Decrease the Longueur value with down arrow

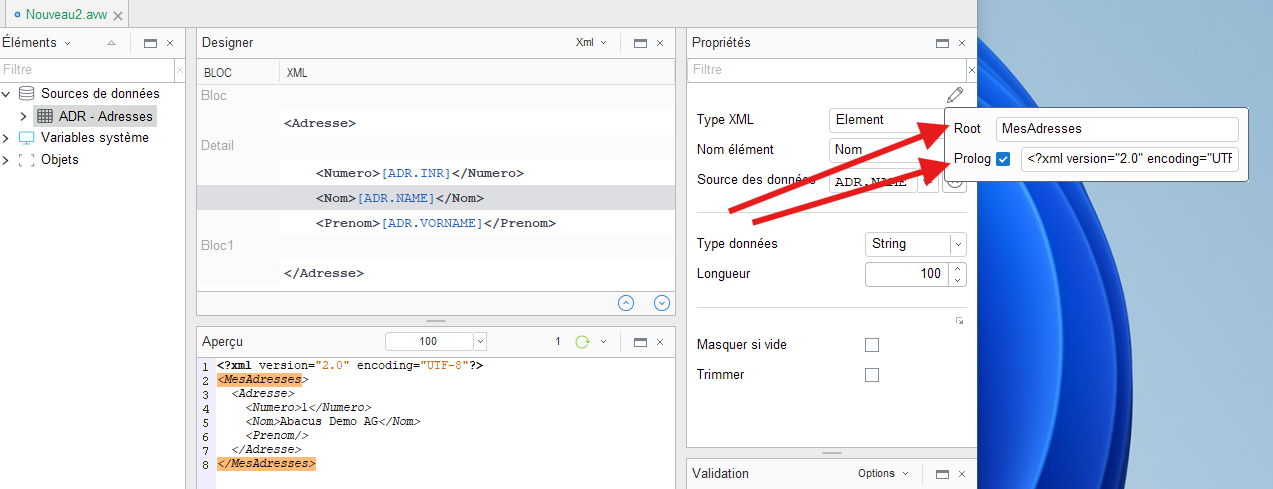[958, 280]
